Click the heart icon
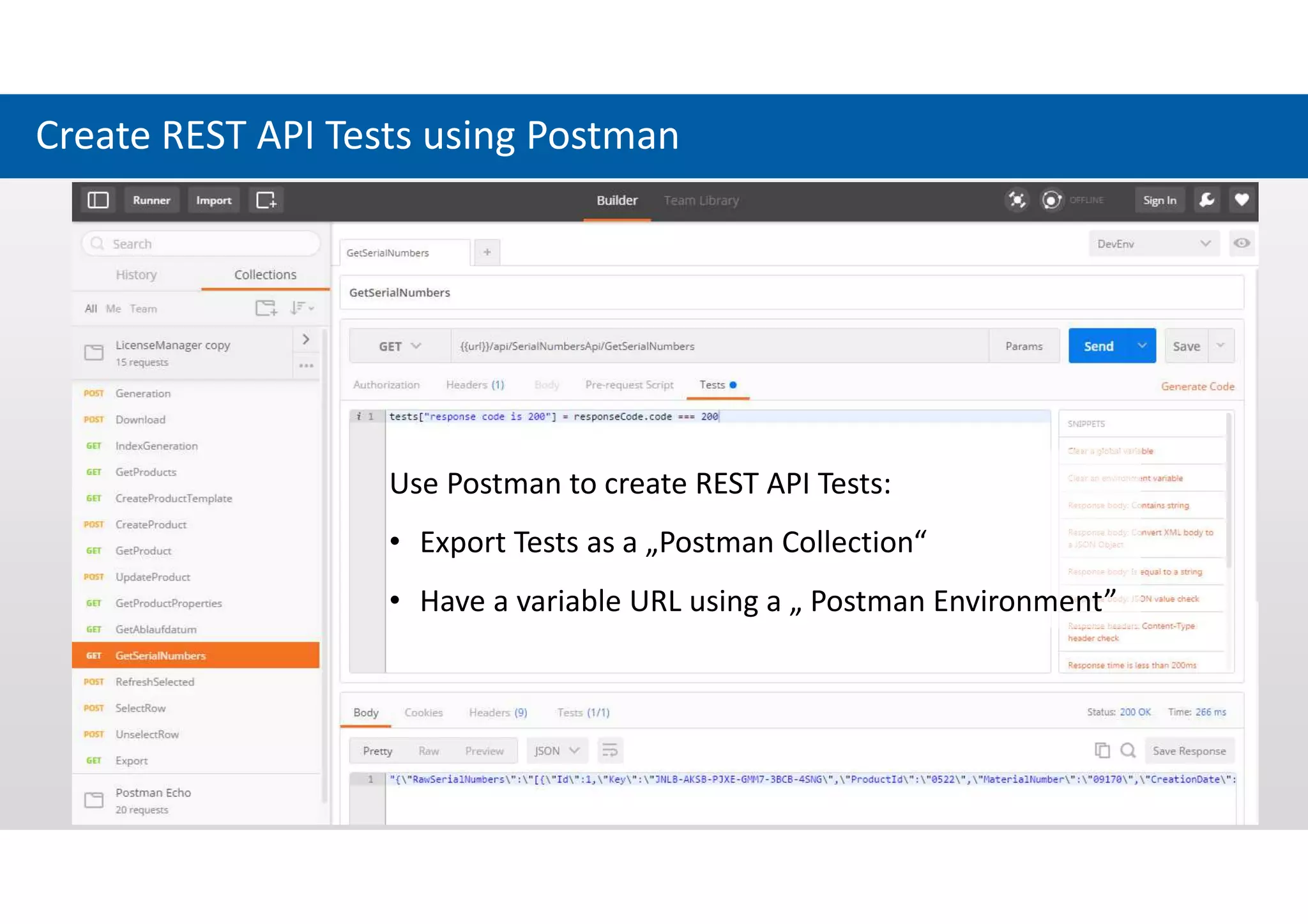Image resolution: width=1308 pixels, height=924 pixels. 1242,200
